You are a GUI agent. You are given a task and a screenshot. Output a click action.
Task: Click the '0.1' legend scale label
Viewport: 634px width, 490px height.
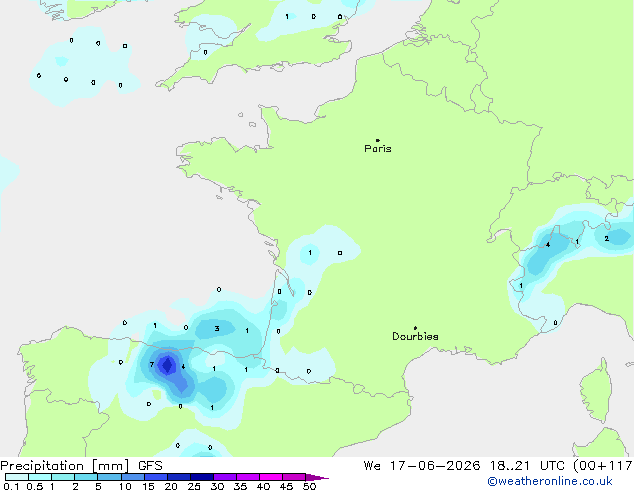[11, 486]
